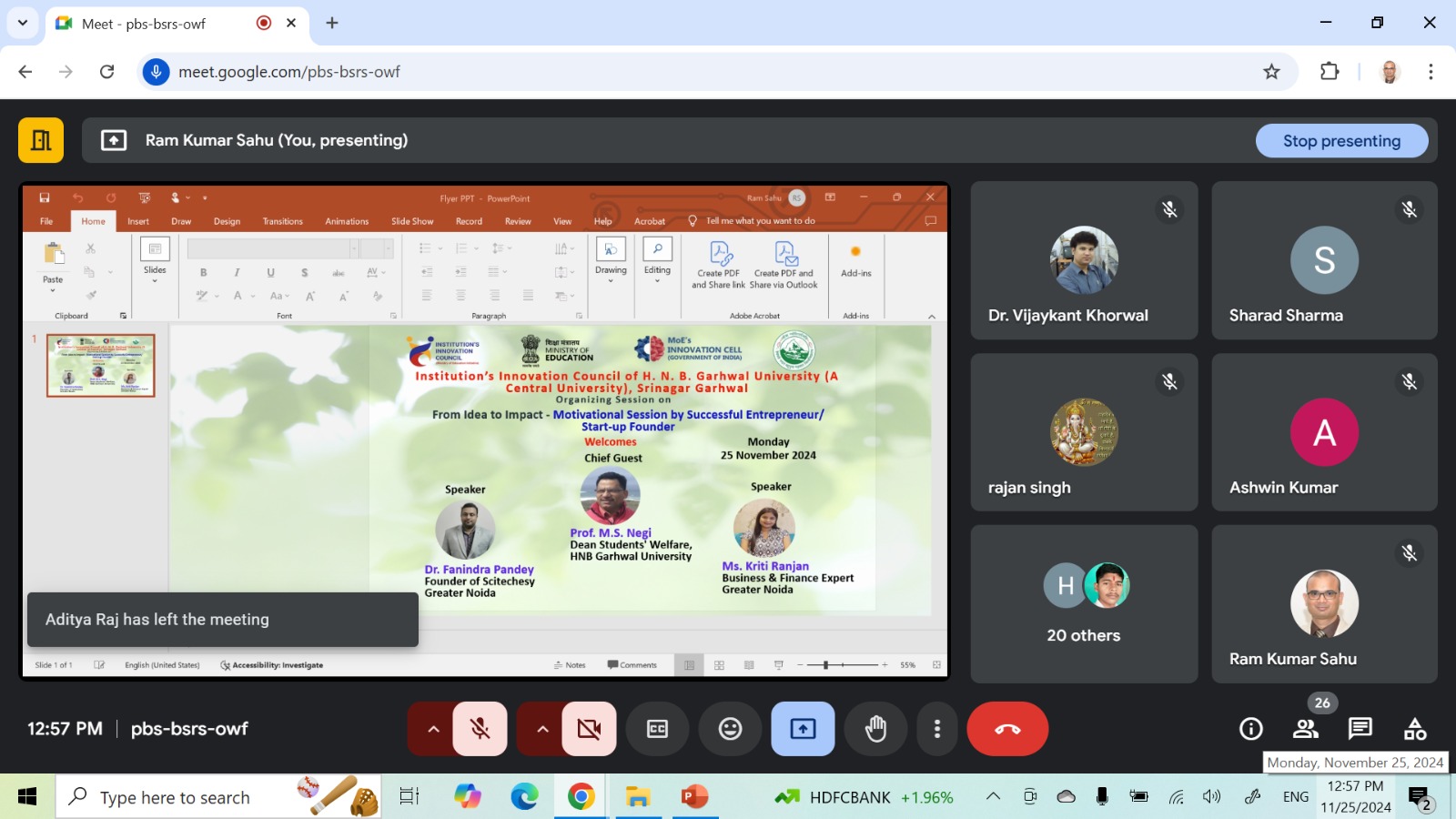Open the emoji reactions panel
The width and height of the screenshot is (1456, 819).
coord(730,729)
